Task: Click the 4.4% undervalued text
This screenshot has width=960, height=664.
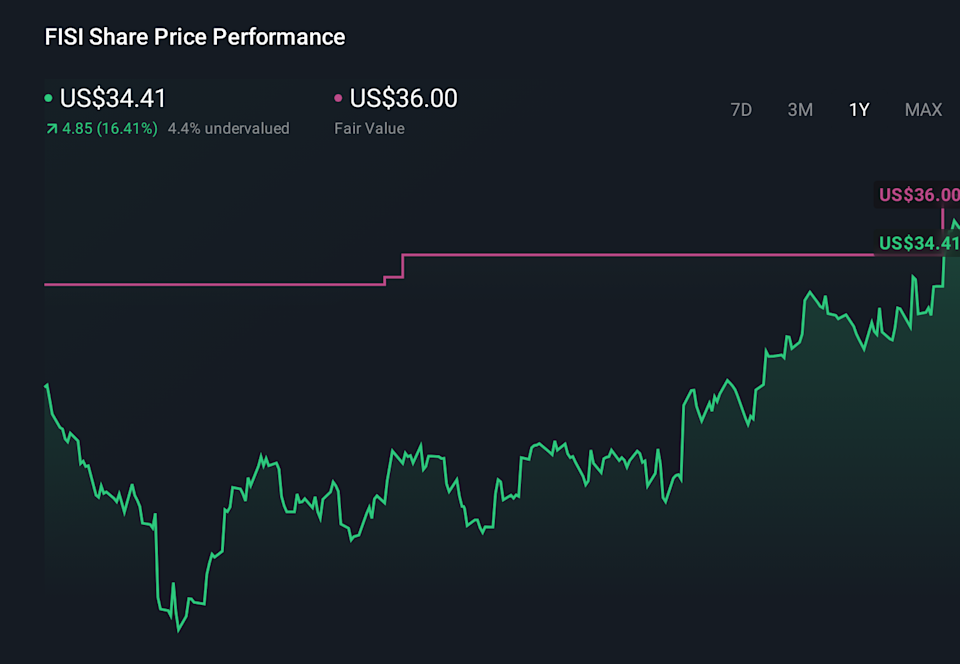Action: click(228, 128)
